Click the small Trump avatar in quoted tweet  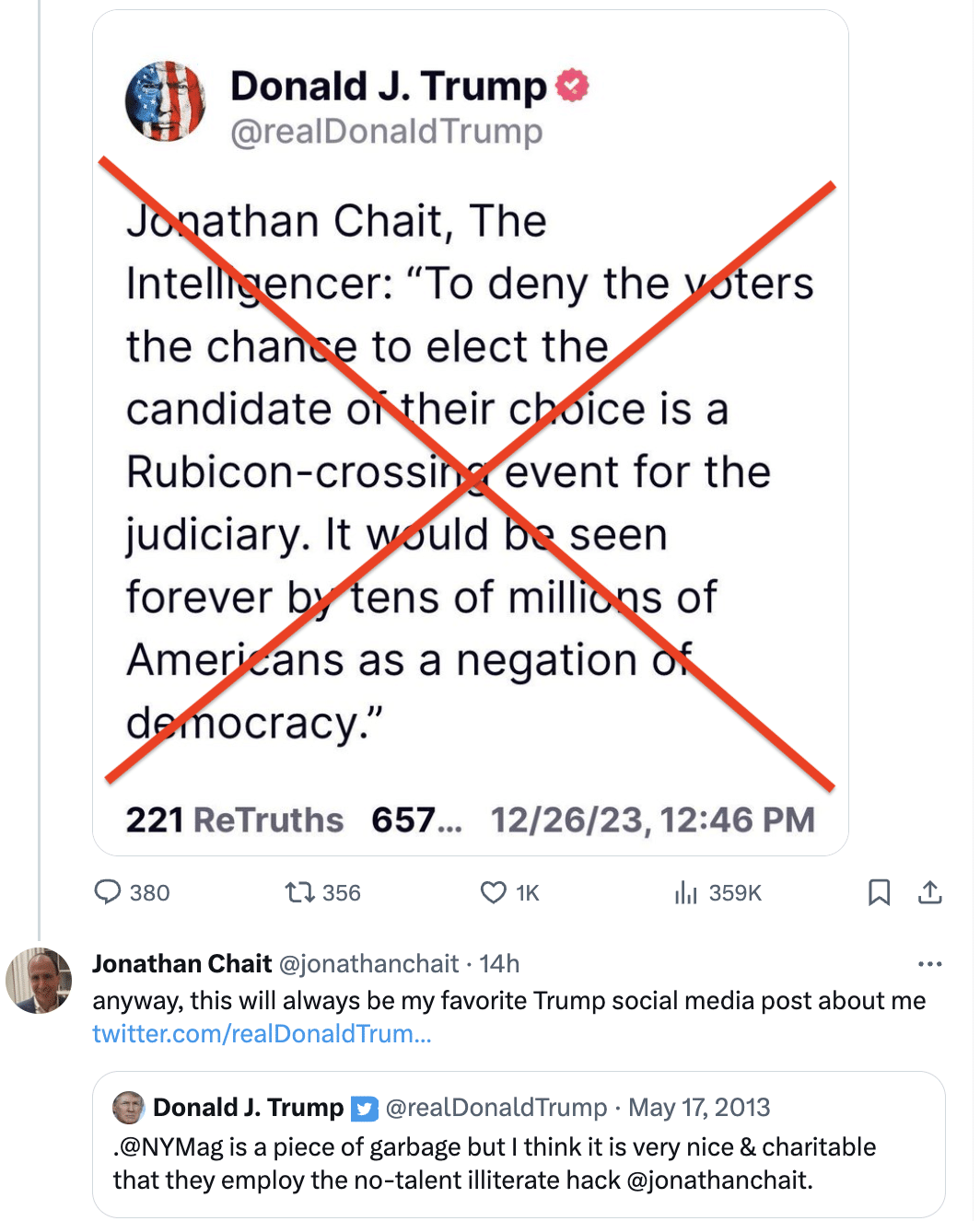tap(129, 1108)
